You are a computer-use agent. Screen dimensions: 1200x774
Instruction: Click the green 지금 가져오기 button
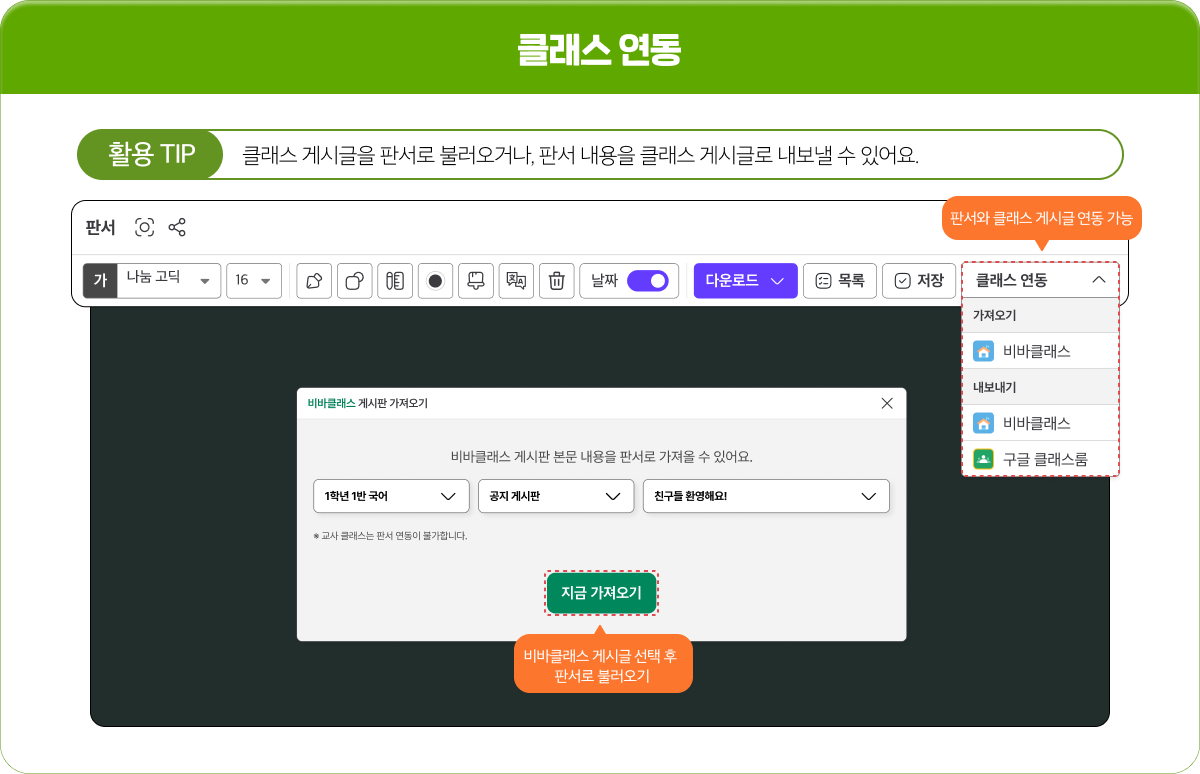[601, 593]
